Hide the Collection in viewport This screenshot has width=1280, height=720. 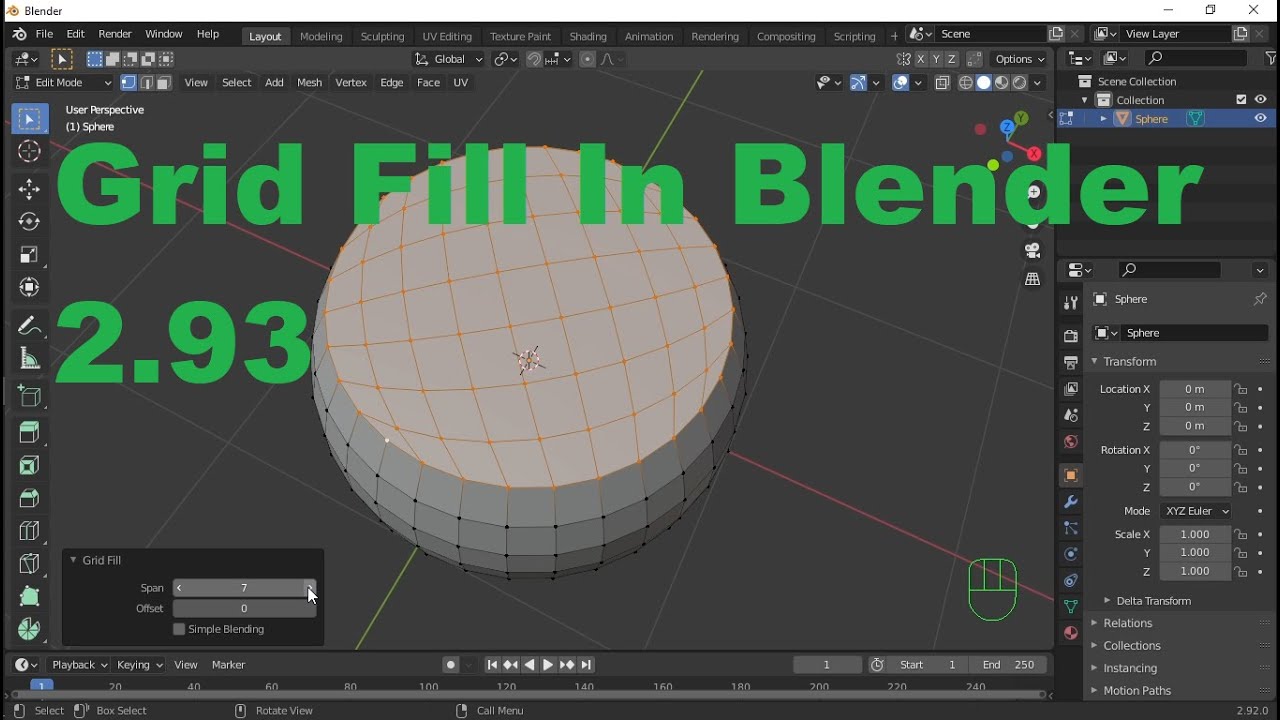[x=1260, y=100]
